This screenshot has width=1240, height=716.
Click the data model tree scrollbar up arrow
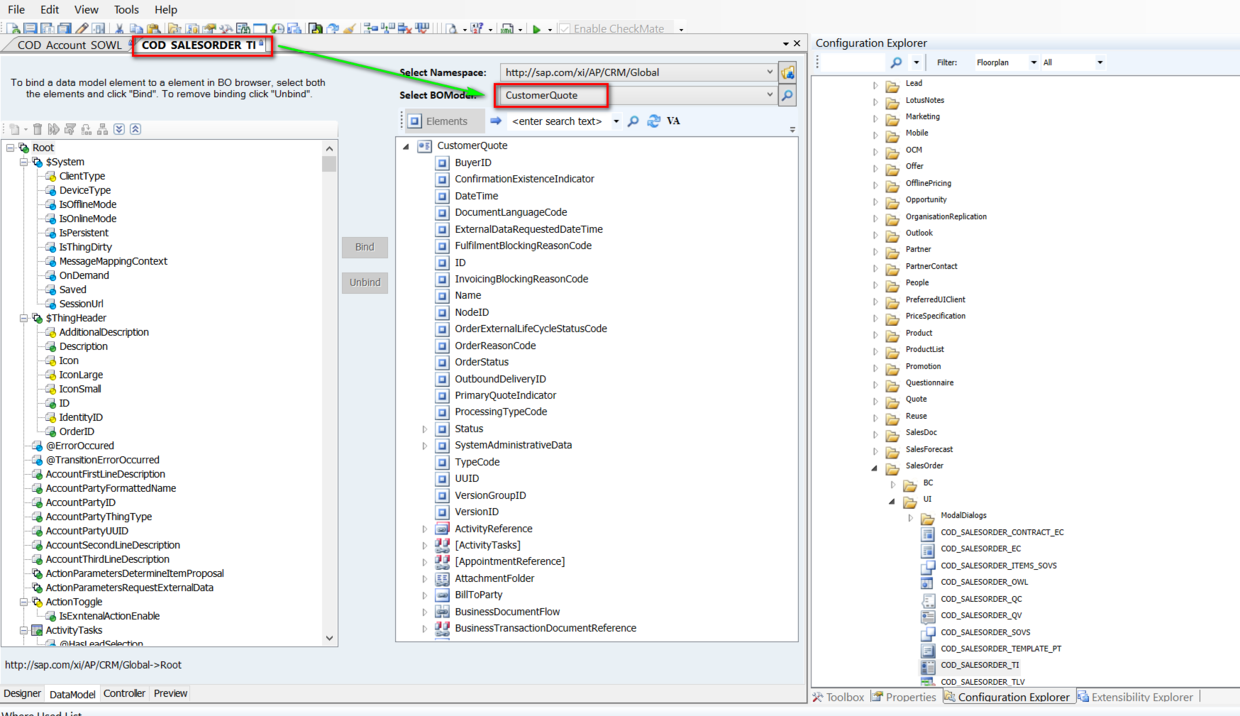click(x=330, y=148)
